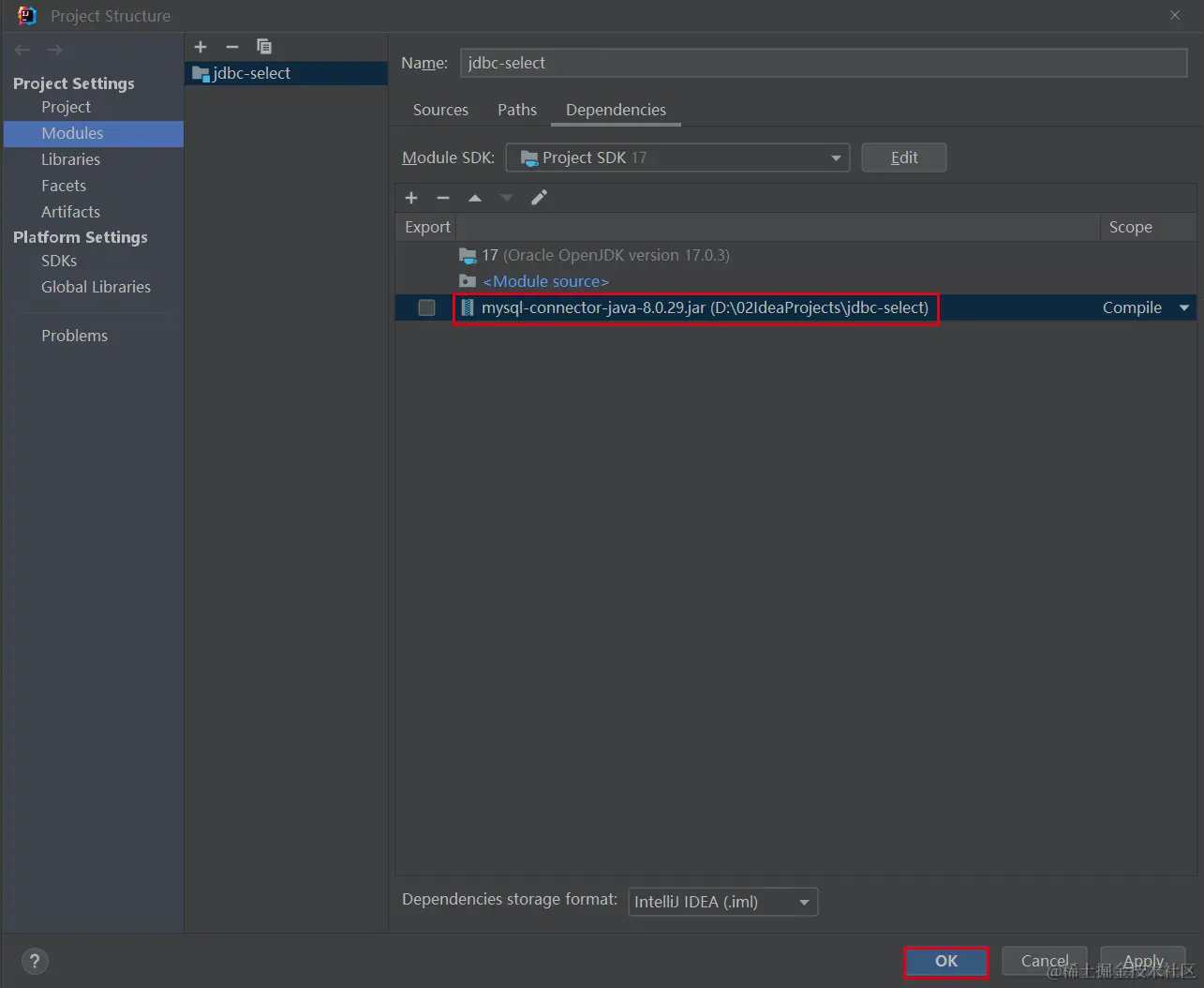The image size is (1204, 988).
Task: Click the IntelliJ IDEA logo in title bar
Action: click(x=26, y=16)
